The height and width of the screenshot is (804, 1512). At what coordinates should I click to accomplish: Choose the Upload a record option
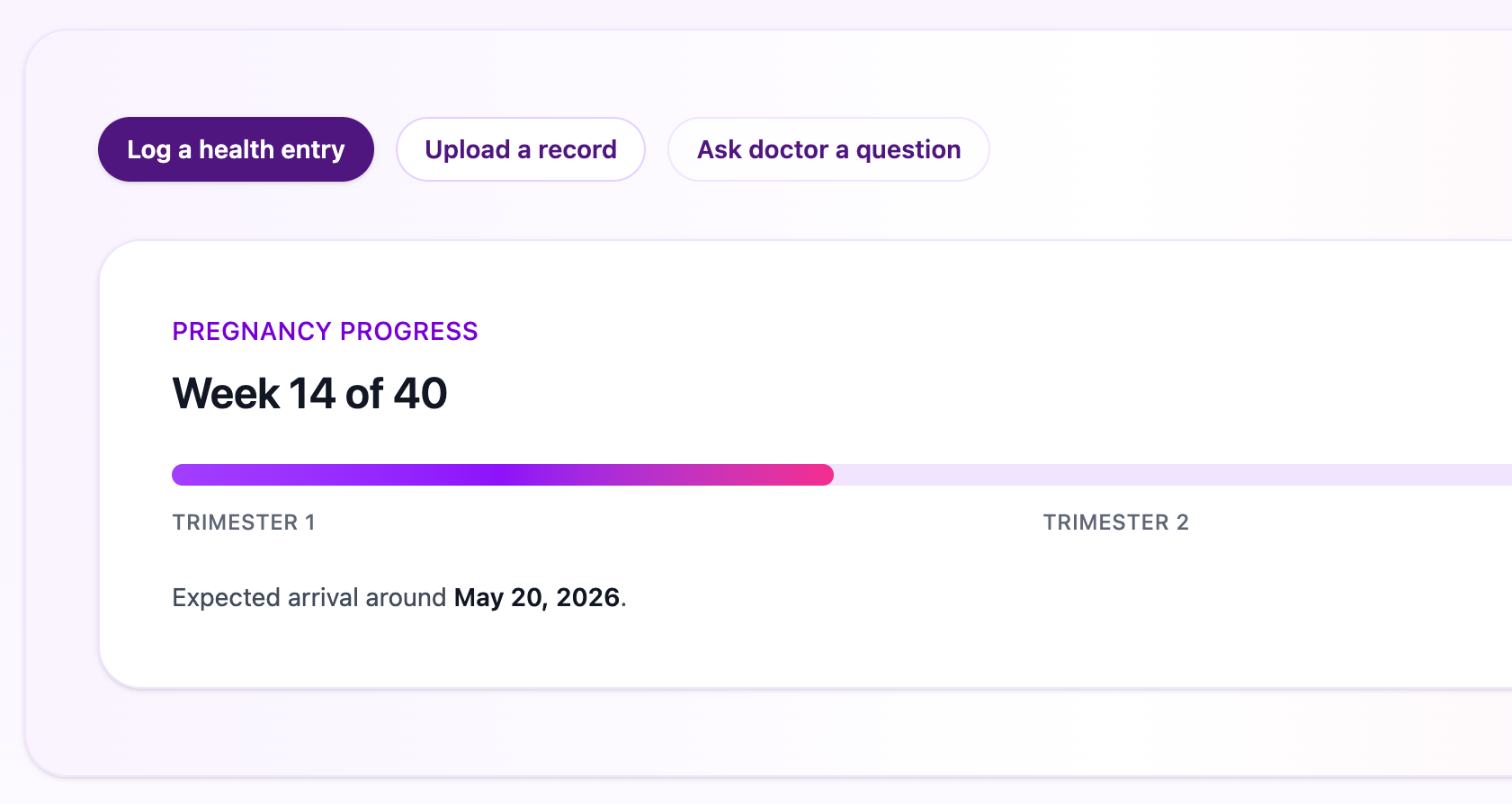(520, 149)
